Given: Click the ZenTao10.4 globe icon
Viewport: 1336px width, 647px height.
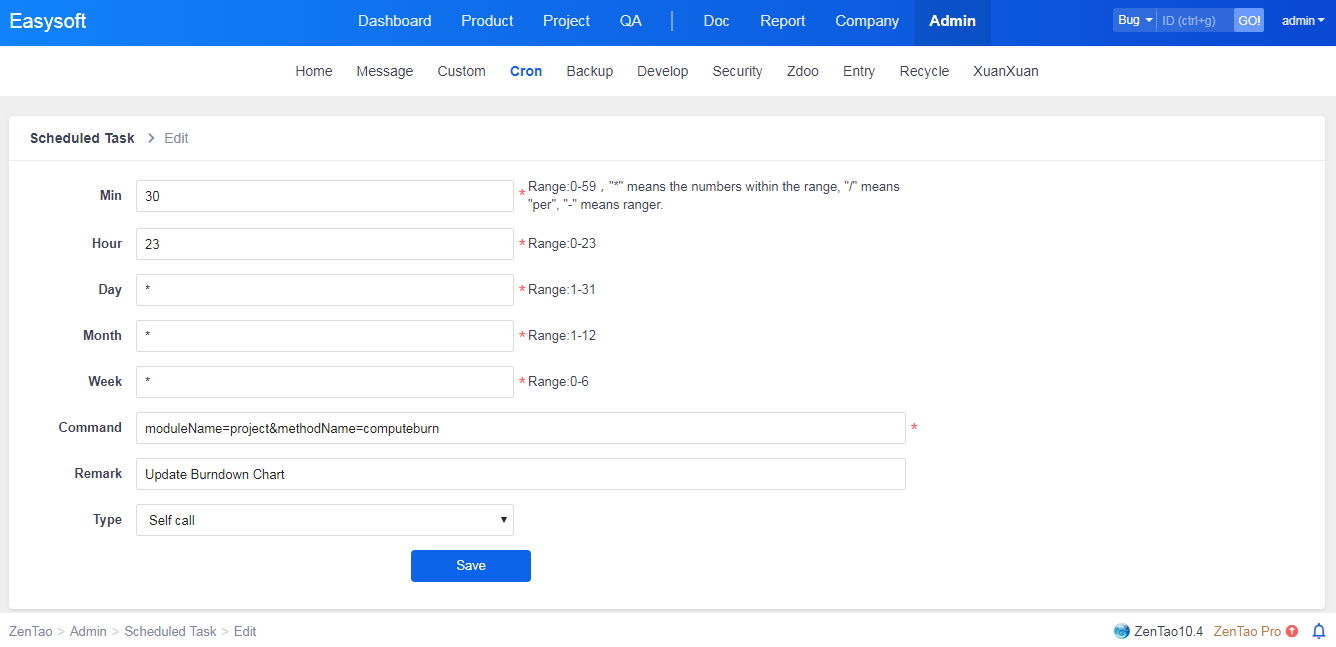Looking at the screenshot, I should [x=1121, y=631].
